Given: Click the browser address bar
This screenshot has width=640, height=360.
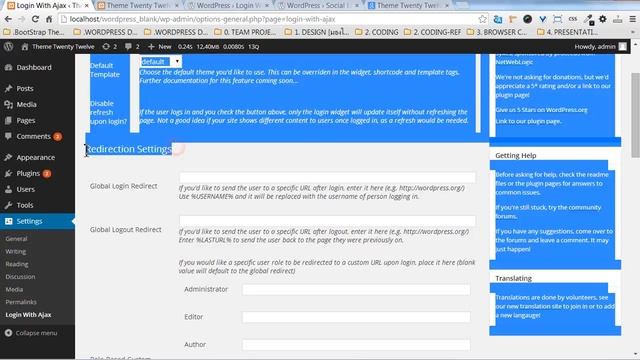Looking at the screenshot, I should 269,19.
